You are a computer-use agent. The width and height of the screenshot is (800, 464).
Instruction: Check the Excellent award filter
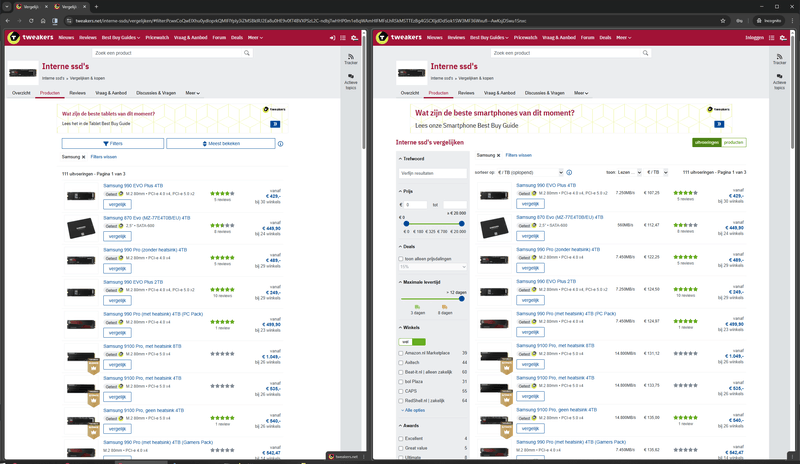click(x=401, y=438)
